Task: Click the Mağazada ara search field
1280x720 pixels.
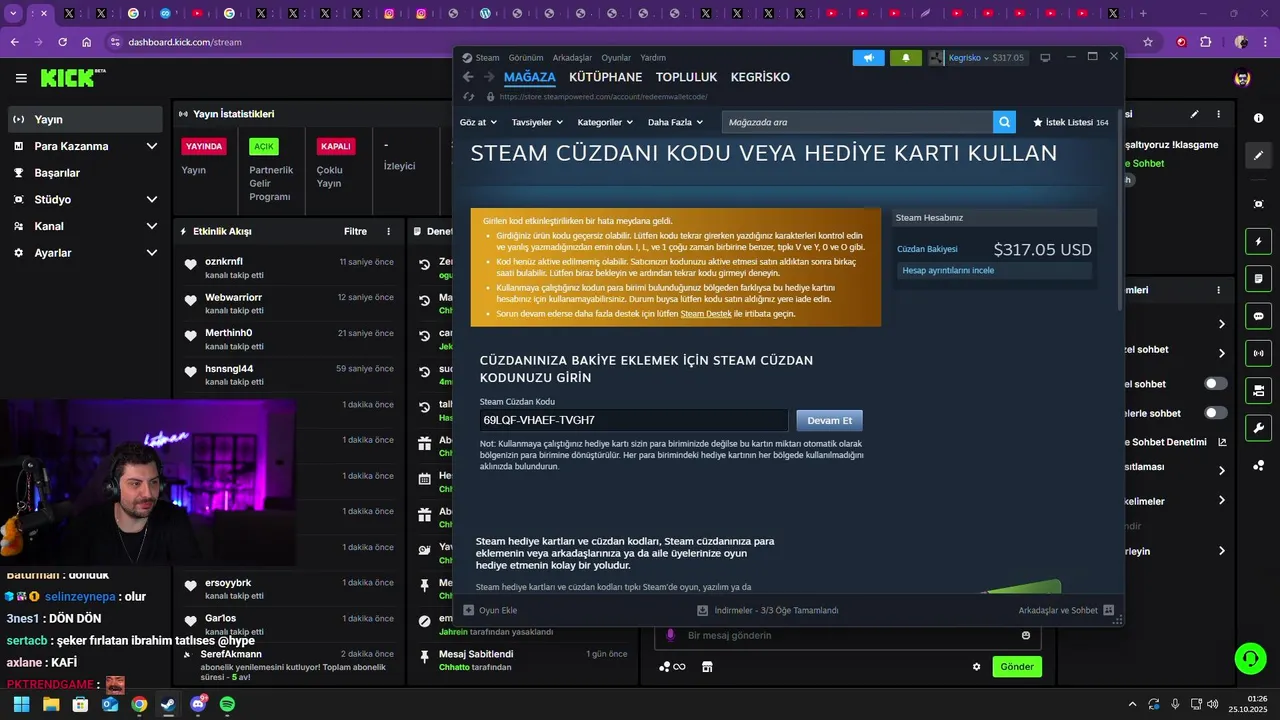Action: pyautogui.click(x=857, y=122)
